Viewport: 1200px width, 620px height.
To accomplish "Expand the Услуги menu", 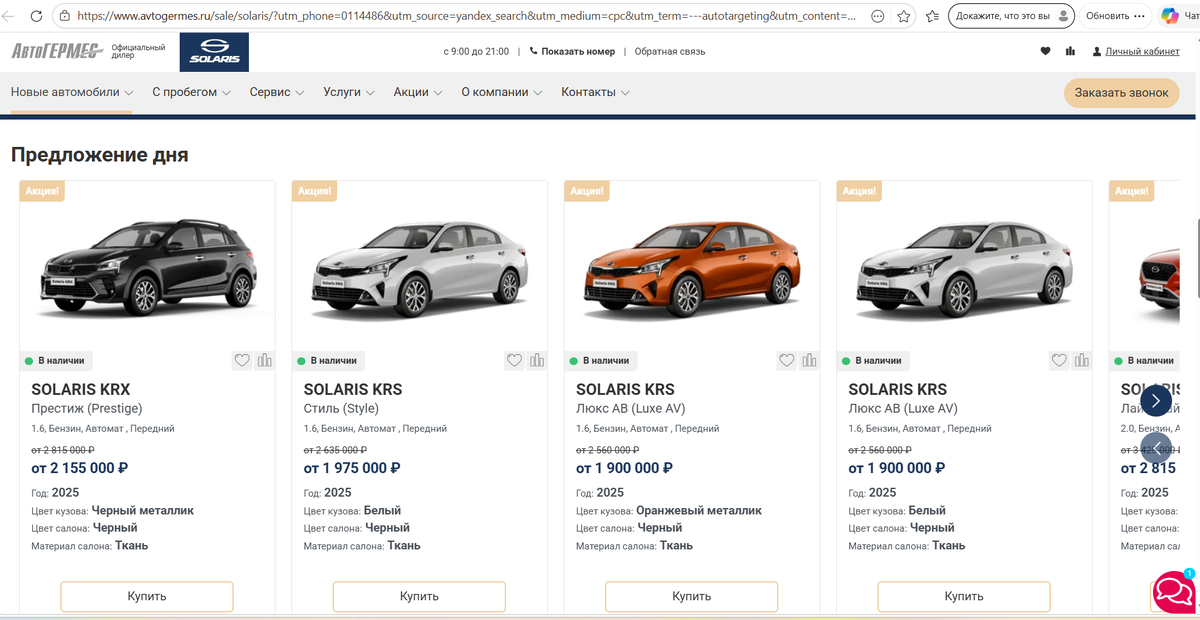I will tap(349, 92).
